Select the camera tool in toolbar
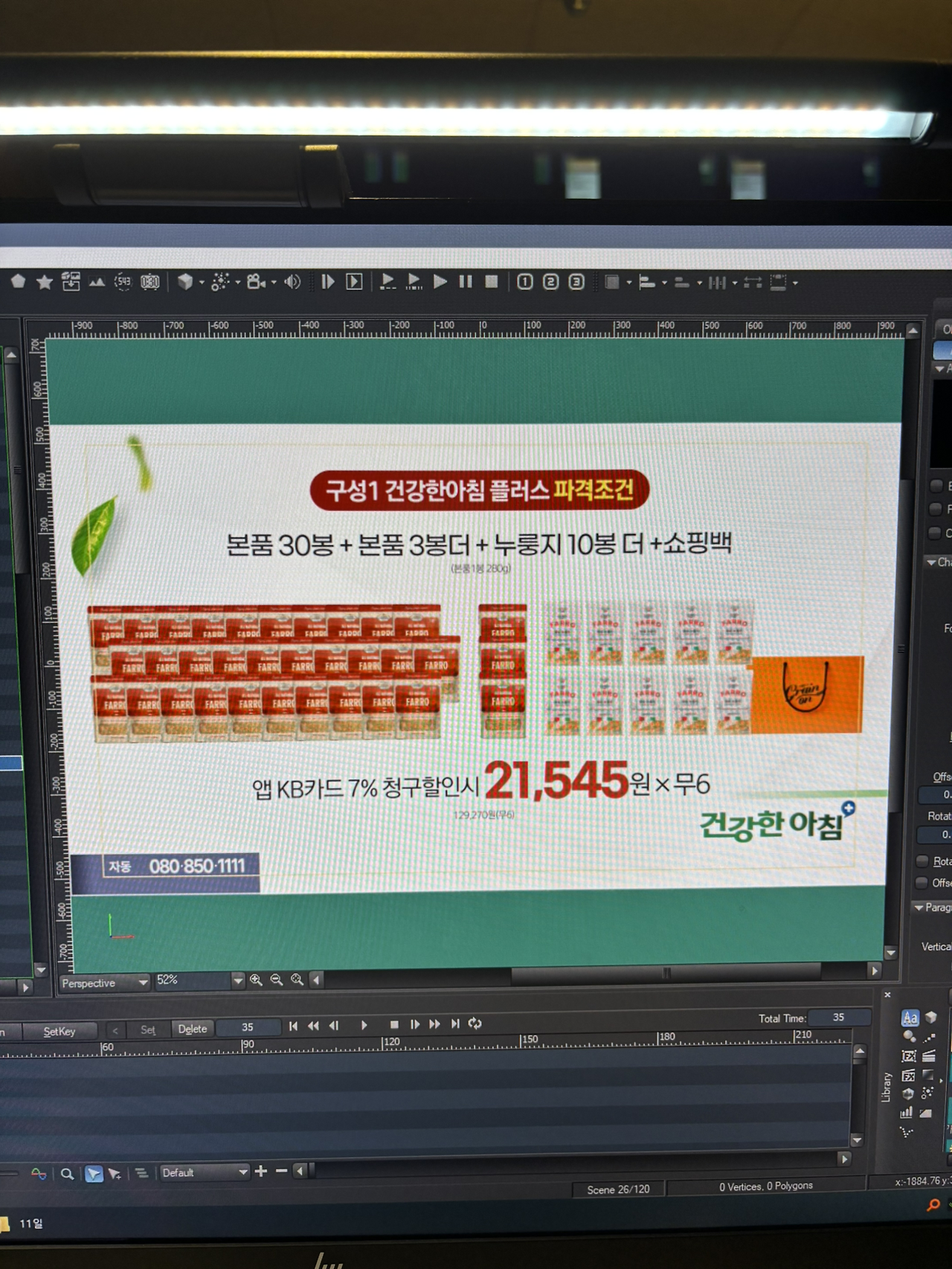Screen dimensions: 952x1269 257,282
